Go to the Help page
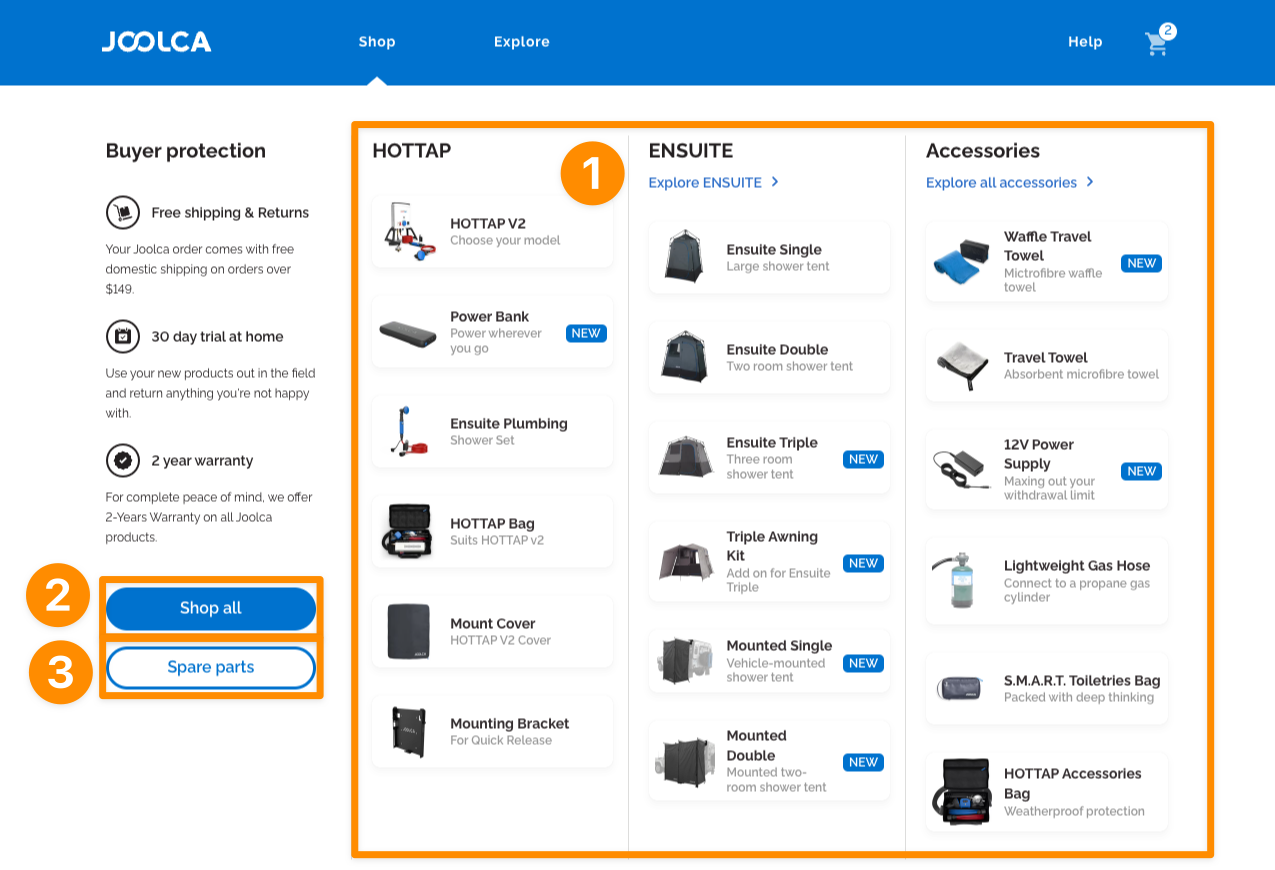Screen dimensions: 1275x870 click(x=1085, y=42)
